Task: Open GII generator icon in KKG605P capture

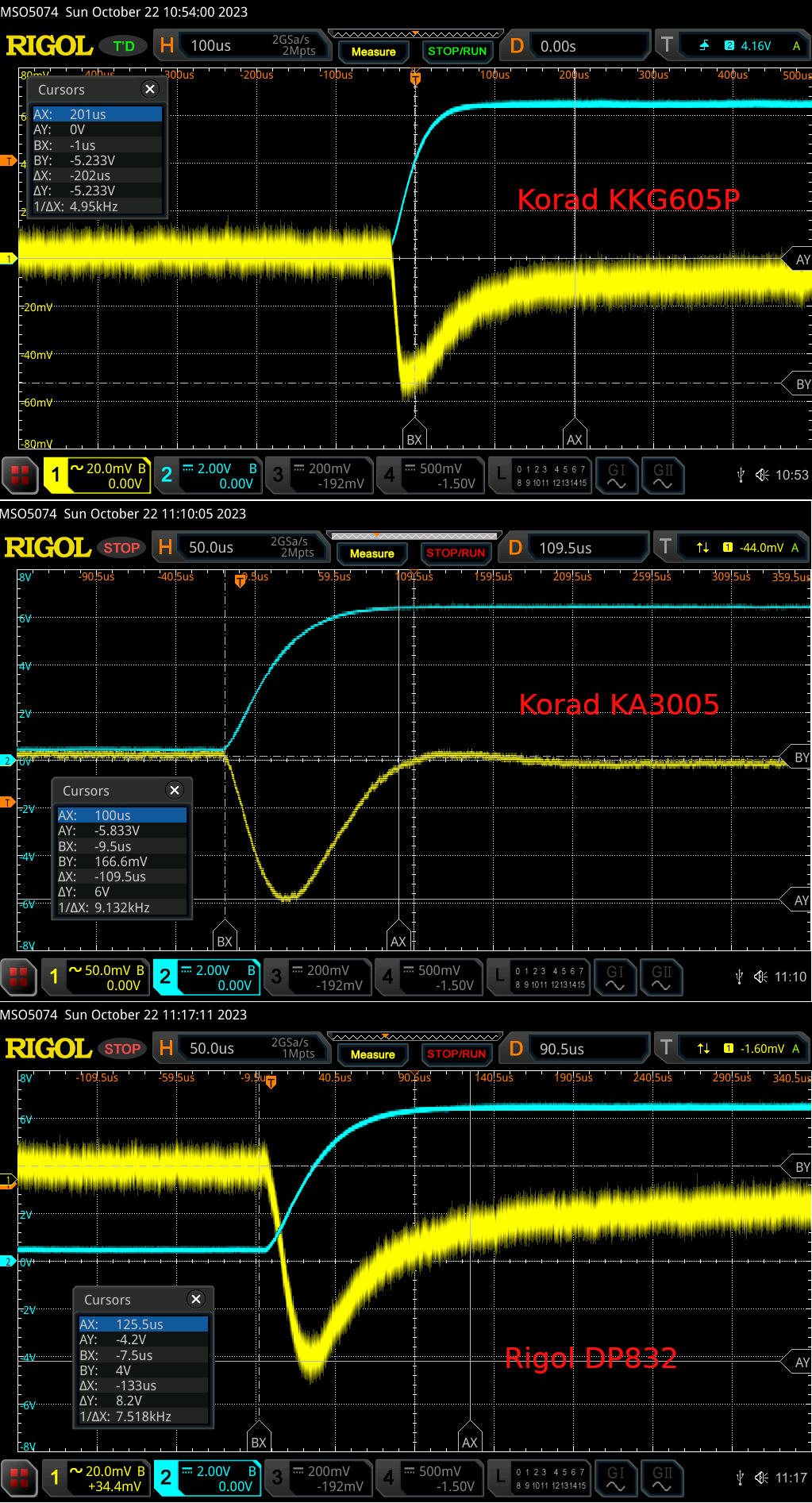Action: 663,475
